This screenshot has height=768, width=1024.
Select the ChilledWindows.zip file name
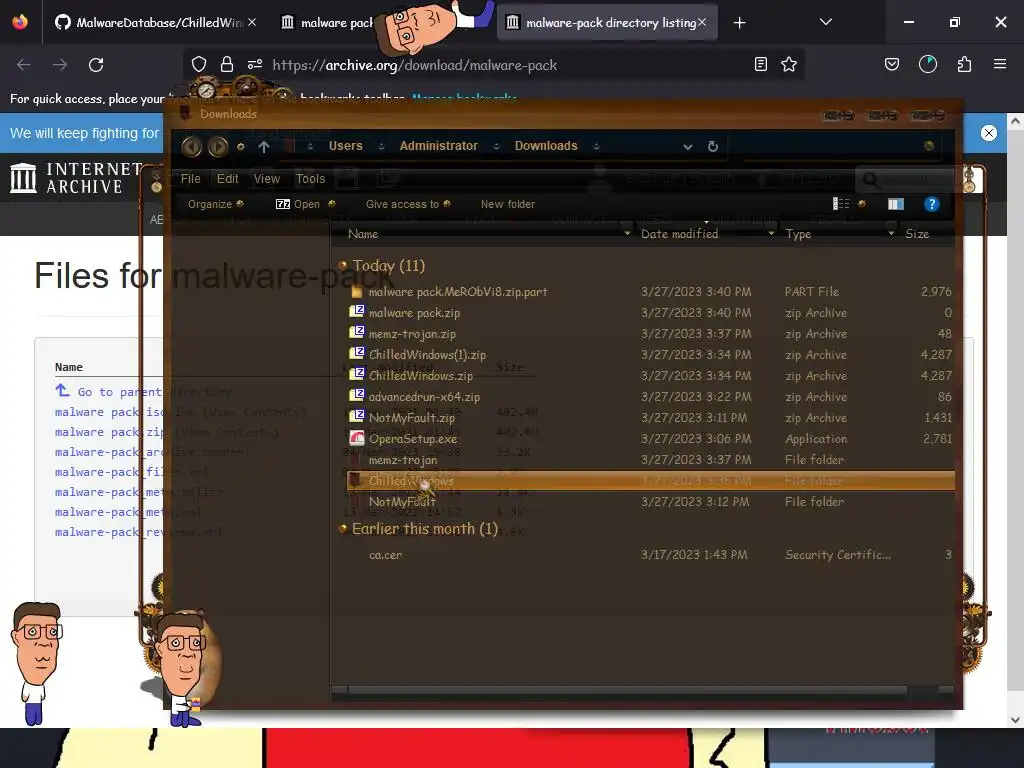point(421,376)
